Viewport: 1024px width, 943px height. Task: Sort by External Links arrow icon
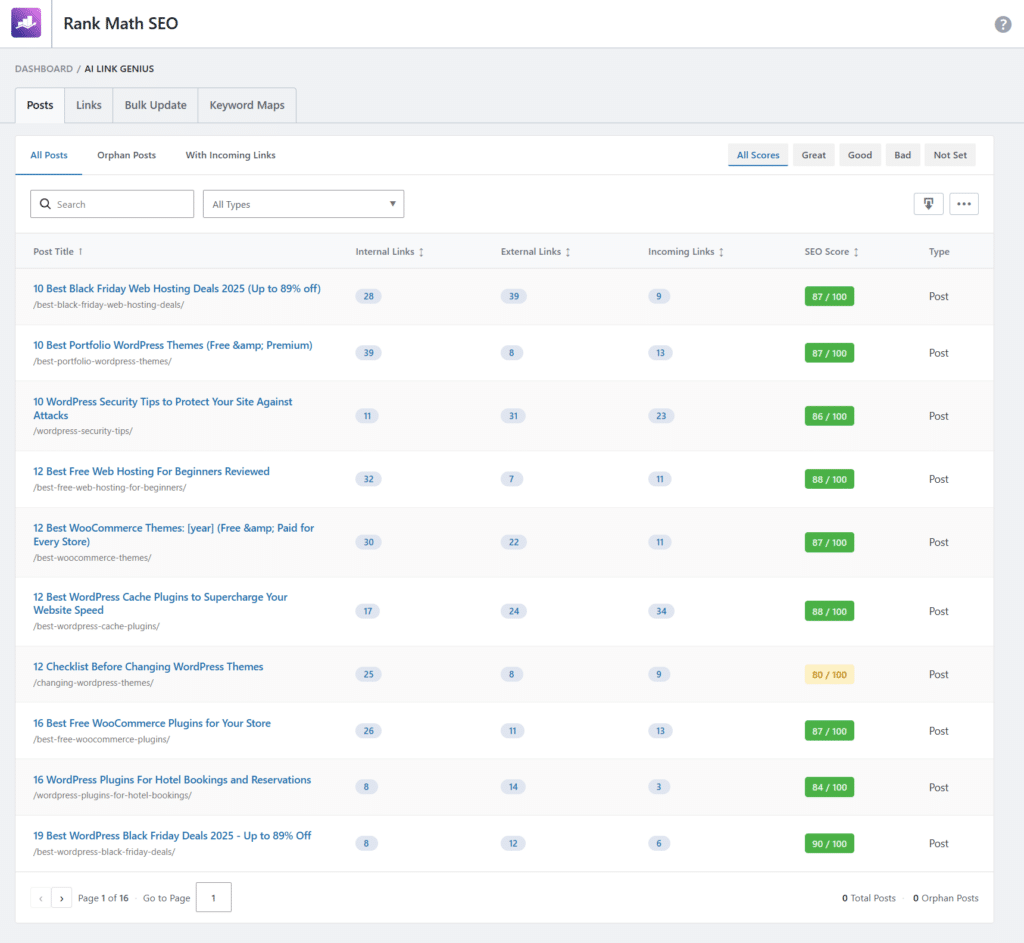[568, 252]
